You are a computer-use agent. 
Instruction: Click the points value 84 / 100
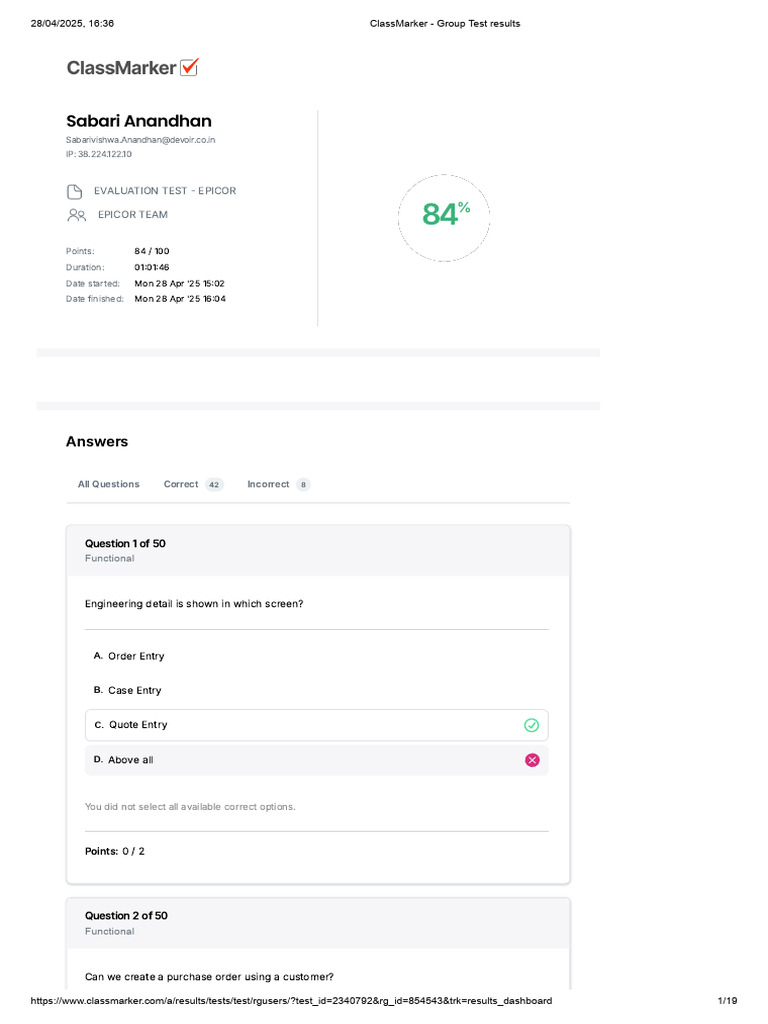pyautogui.click(x=152, y=251)
